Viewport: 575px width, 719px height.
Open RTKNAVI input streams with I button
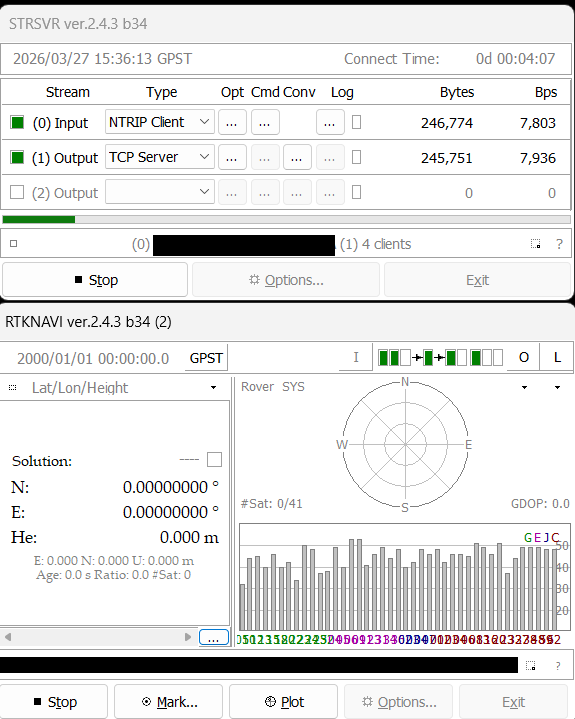(356, 358)
